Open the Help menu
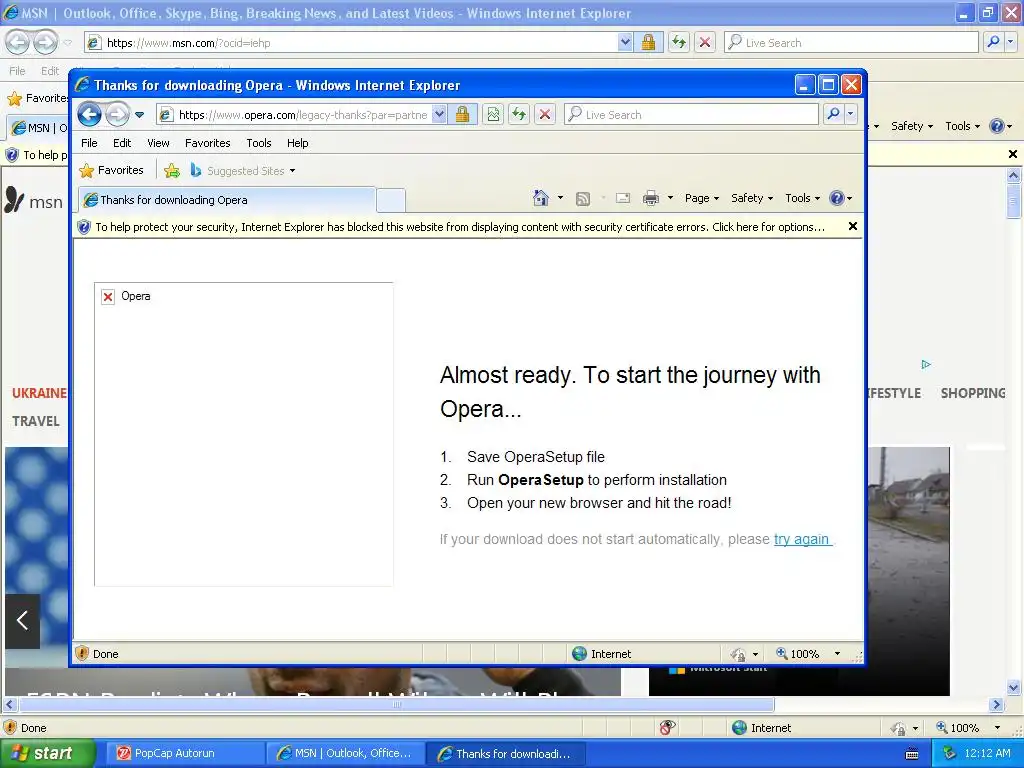The width and height of the screenshot is (1024, 768). coord(297,143)
